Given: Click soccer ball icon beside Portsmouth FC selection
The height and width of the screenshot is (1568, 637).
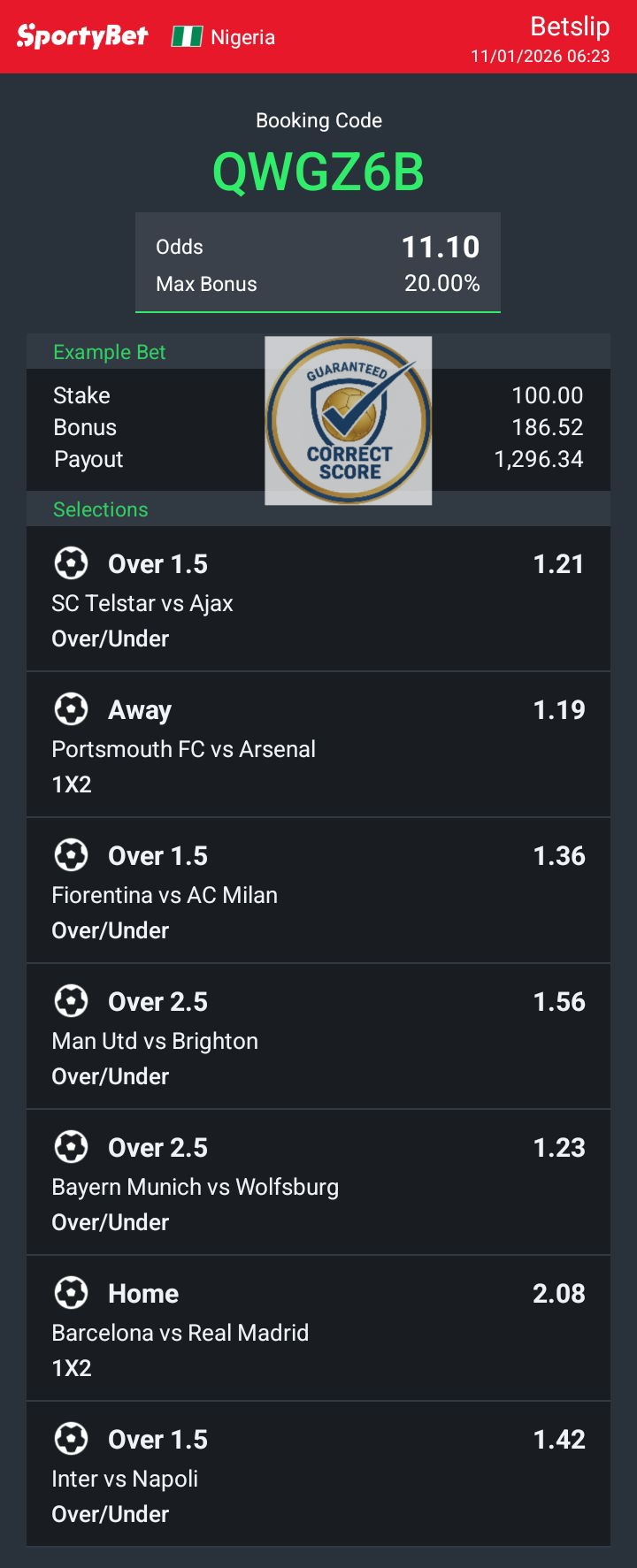Looking at the screenshot, I should pos(71,709).
